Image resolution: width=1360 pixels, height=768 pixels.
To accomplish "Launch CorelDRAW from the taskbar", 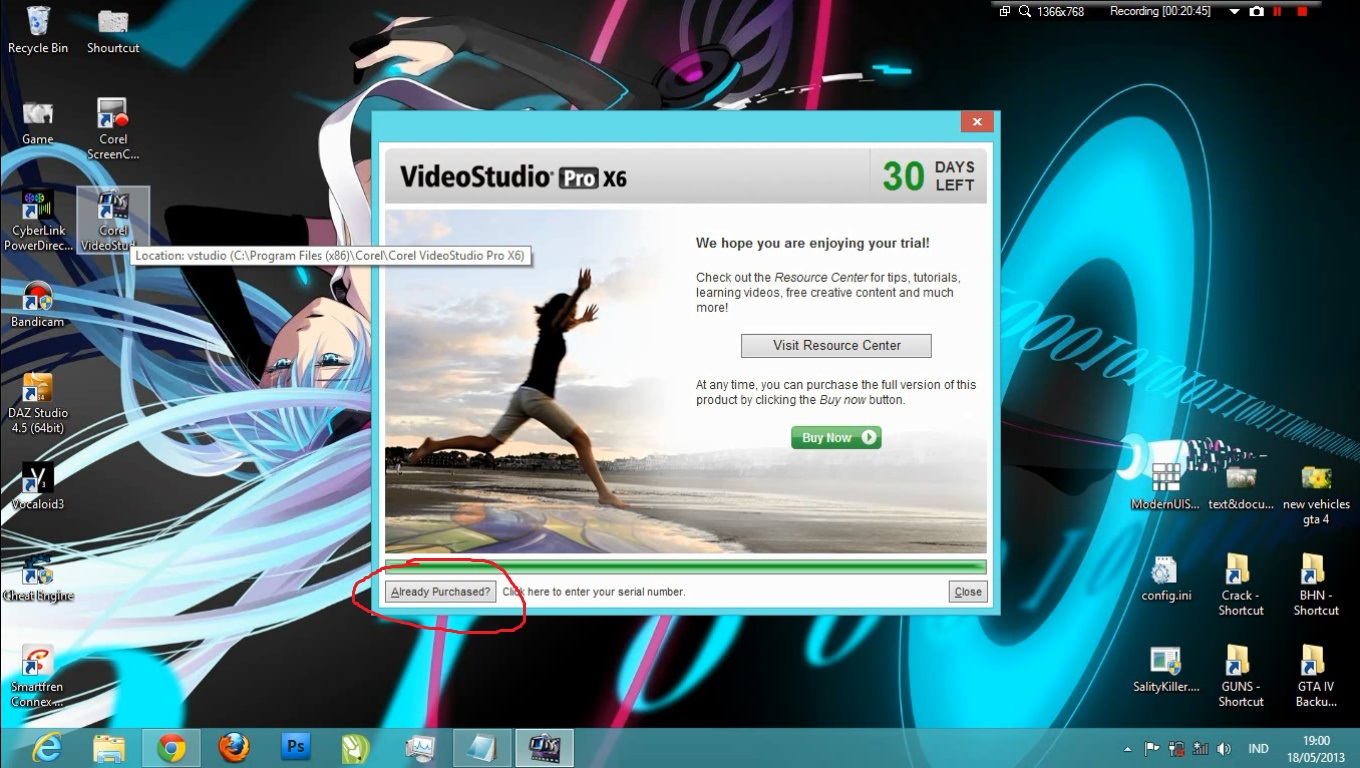I will (357, 747).
